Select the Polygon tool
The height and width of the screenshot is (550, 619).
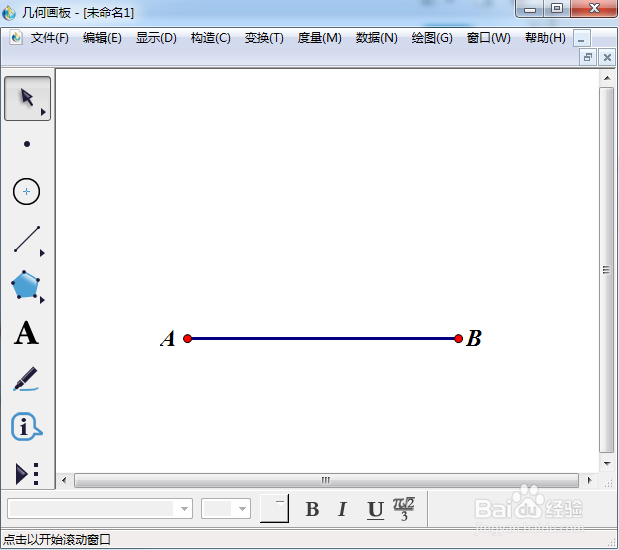(x=25, y=285)
